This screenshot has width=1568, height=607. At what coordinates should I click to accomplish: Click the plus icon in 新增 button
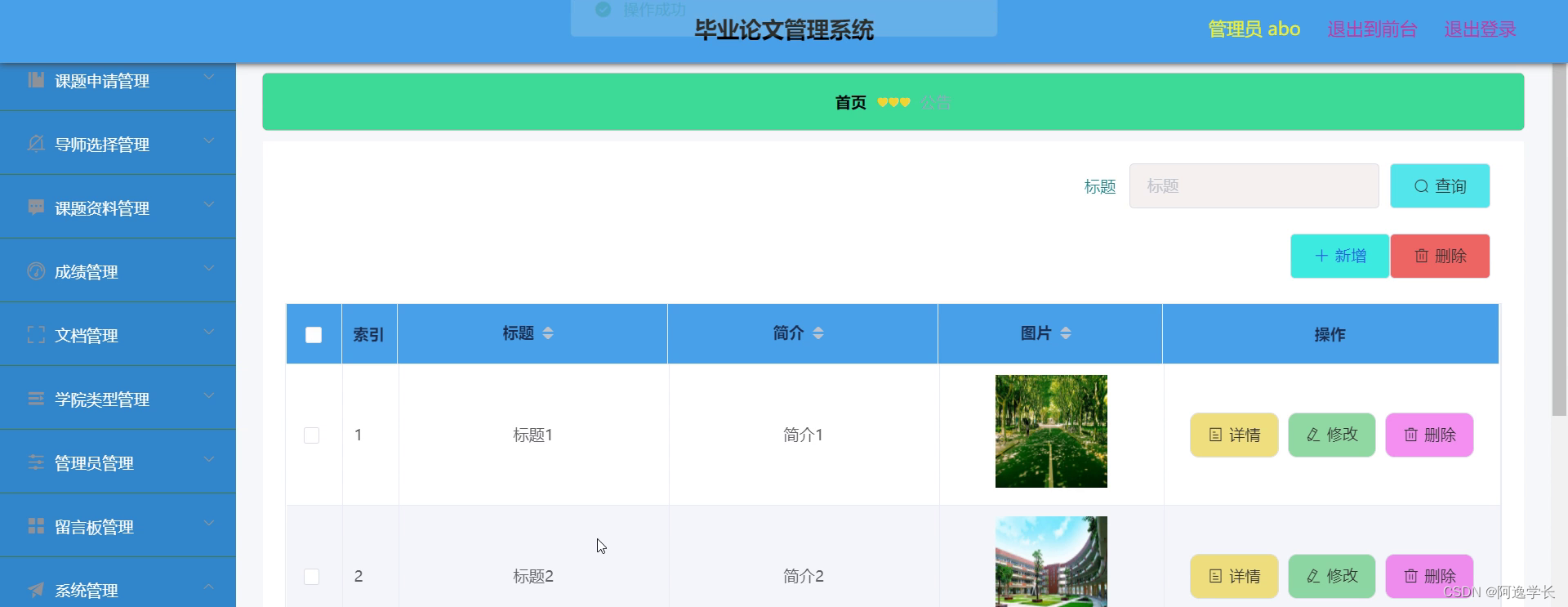point(1321,256)
